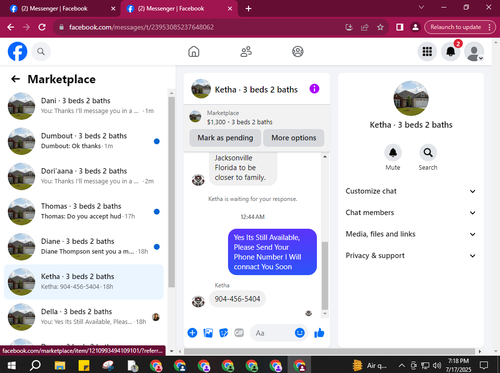500x373 pixels.
Task: Click the message input field Aa
Action: tap(272, 333)
